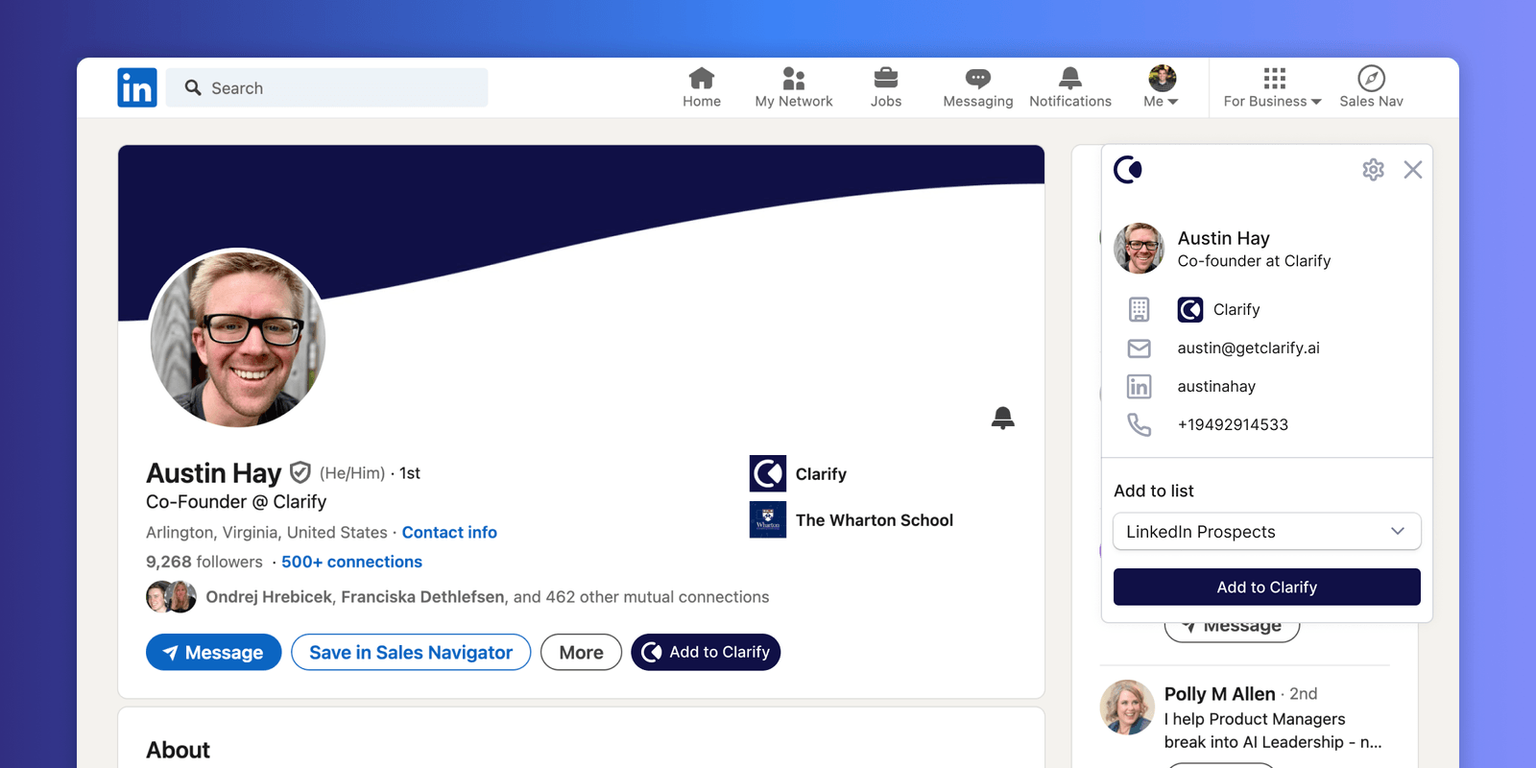1536x768 pixels.
Task: Click the phone icon
Action: click(1139, 424)
